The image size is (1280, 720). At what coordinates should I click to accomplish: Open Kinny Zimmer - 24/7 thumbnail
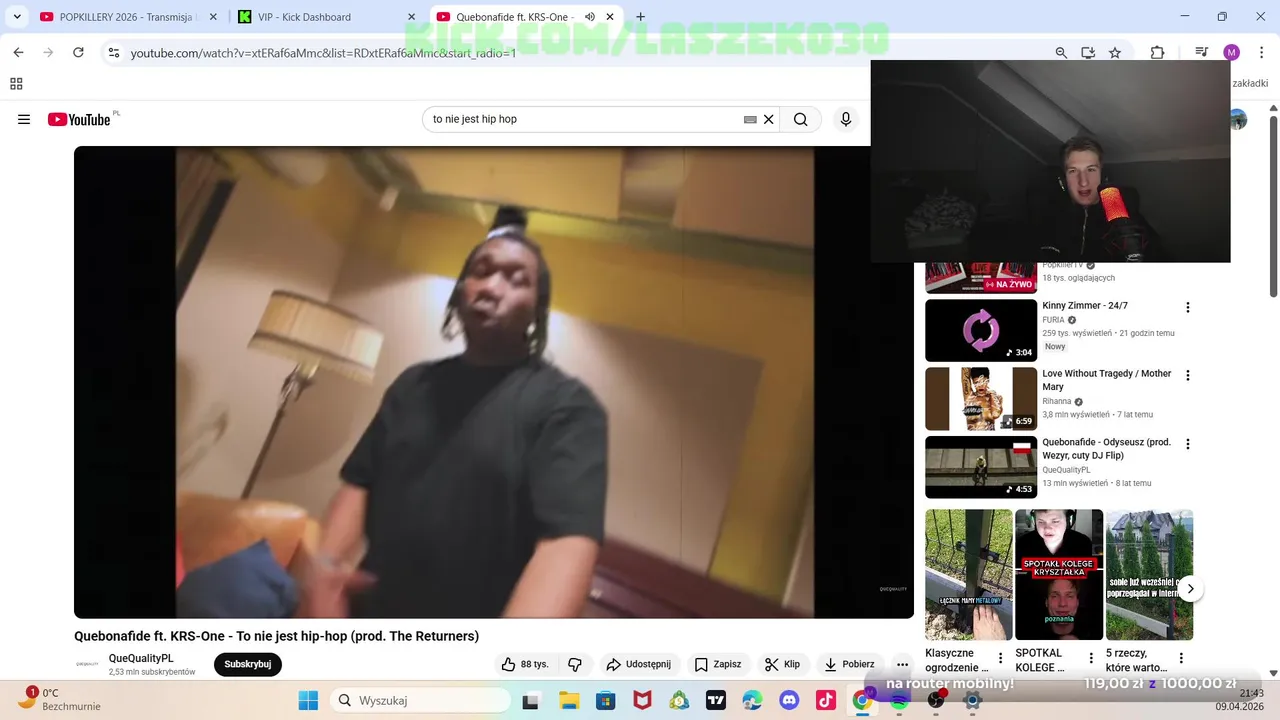(x=981, y=330)
